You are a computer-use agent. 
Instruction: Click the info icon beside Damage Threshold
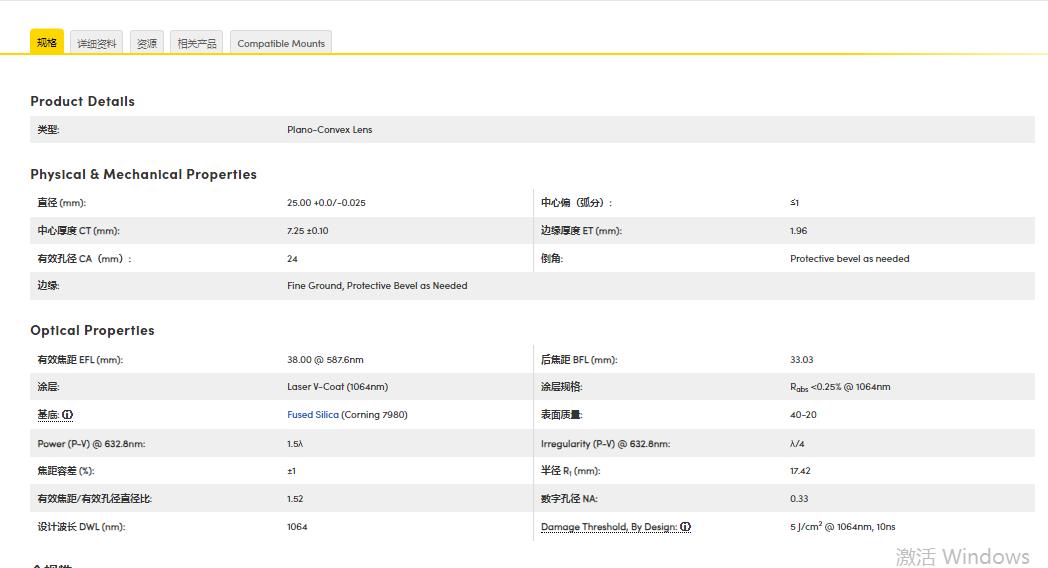686,527
